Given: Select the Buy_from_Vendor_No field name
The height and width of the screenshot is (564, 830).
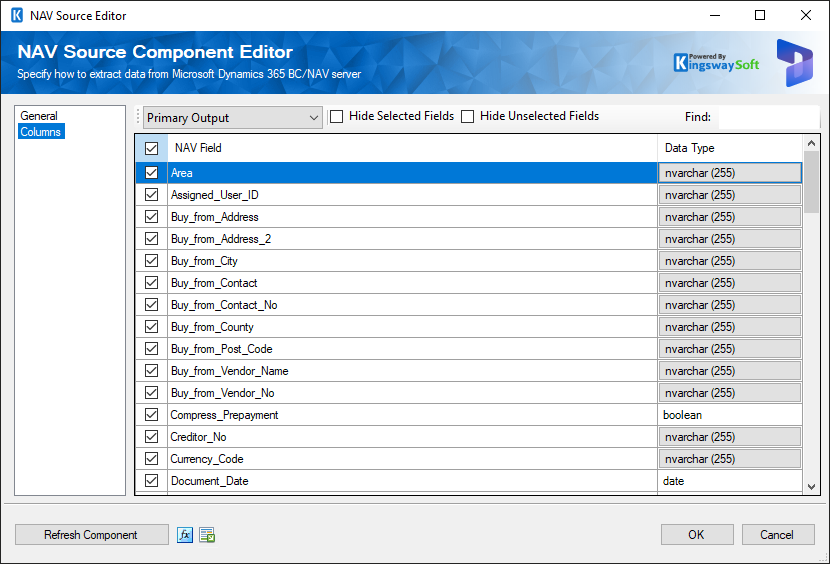Looking at the screenshot, I should point(412,392).
